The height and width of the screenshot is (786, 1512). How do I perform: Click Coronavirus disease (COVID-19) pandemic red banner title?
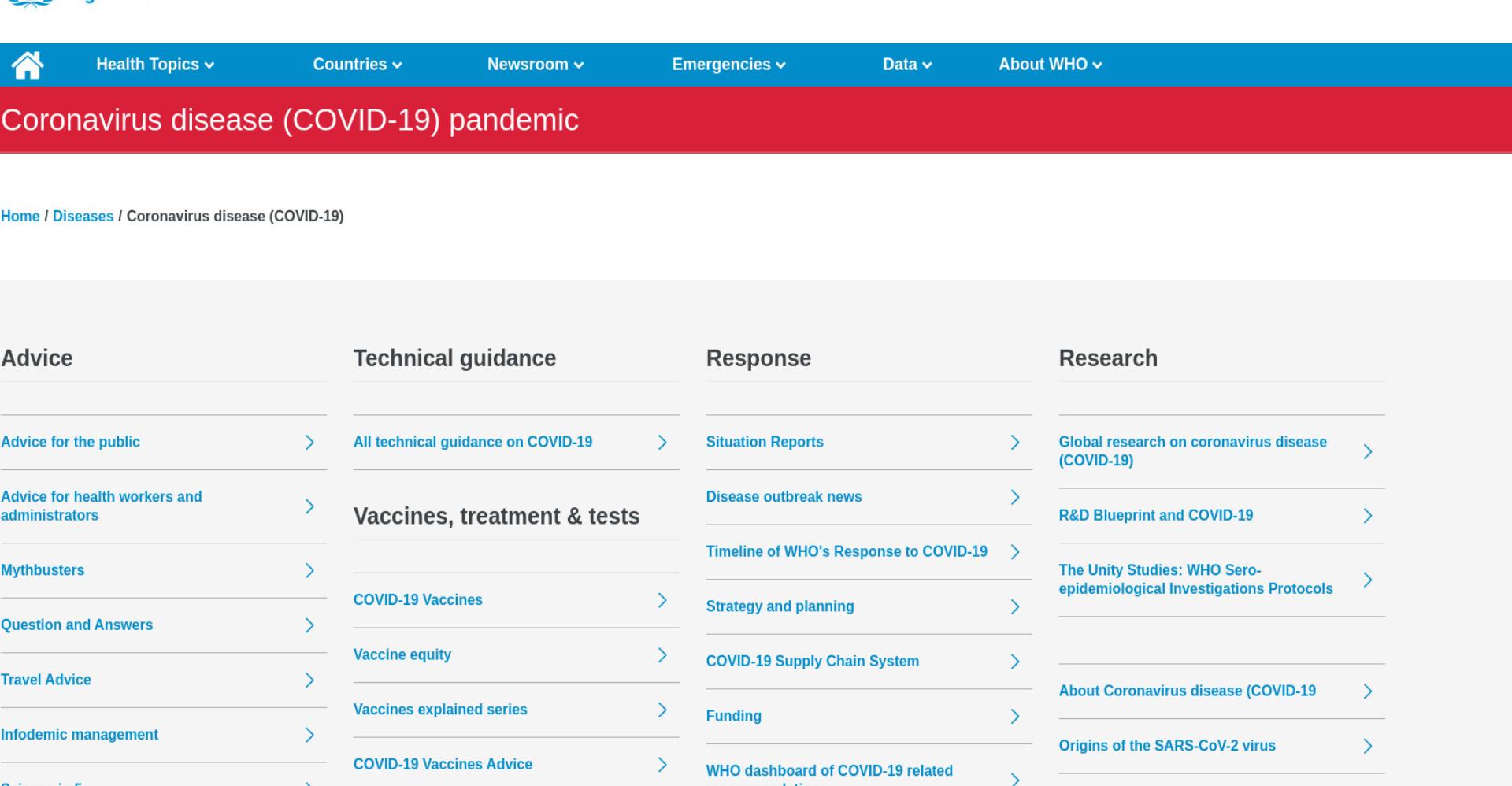pos(290,120)
